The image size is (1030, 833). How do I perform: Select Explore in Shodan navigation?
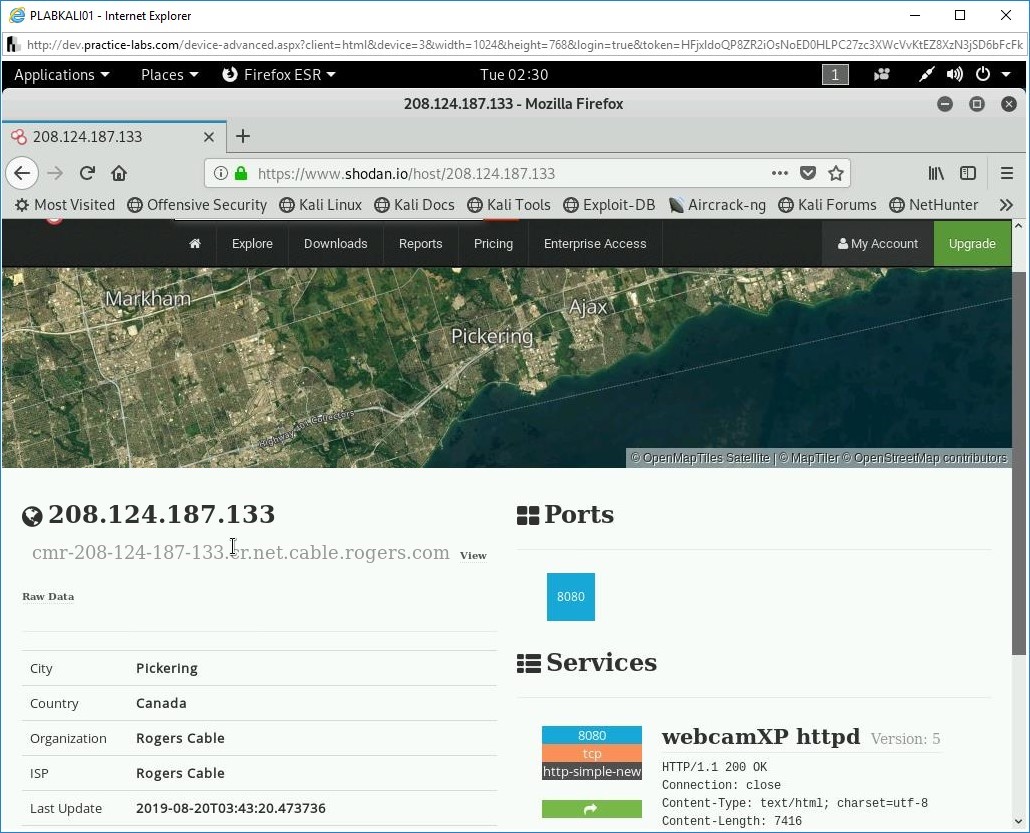coord(252,243)
